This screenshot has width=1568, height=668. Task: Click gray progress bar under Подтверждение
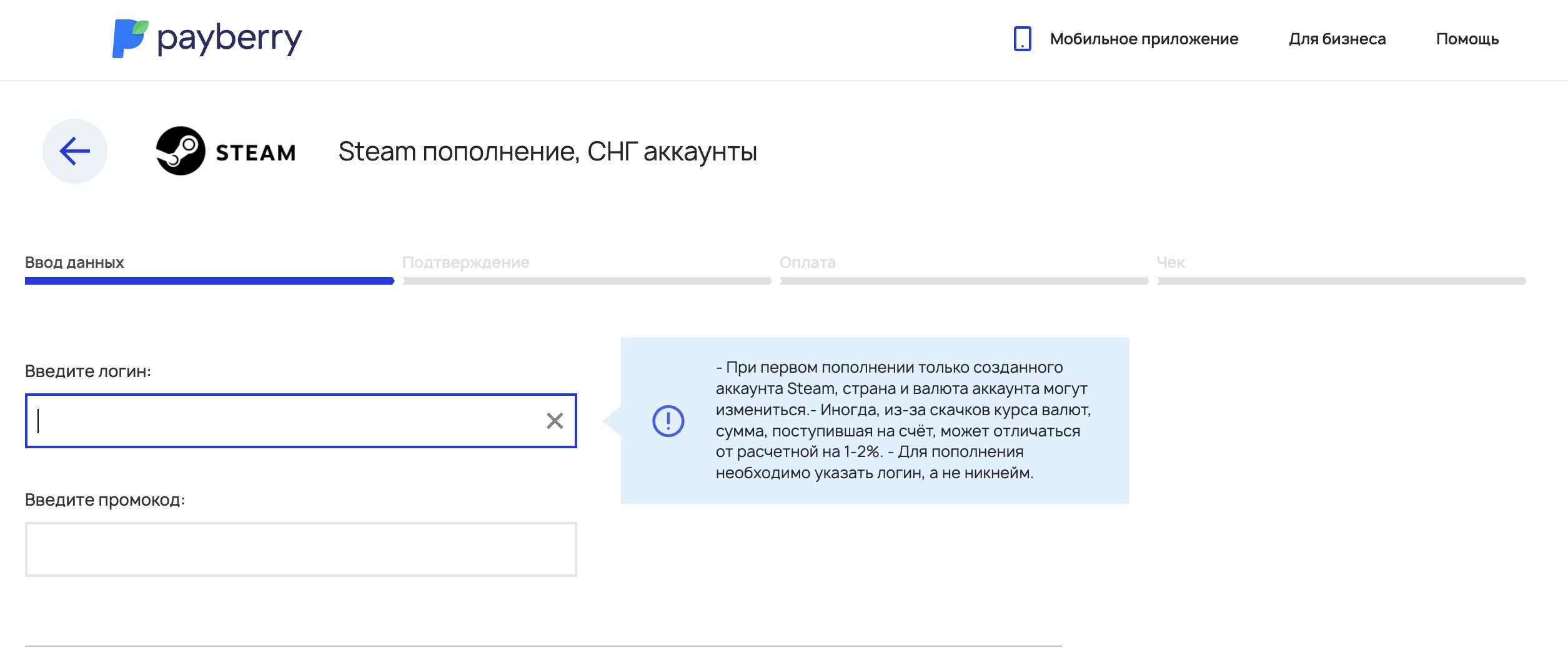[587, 281]
